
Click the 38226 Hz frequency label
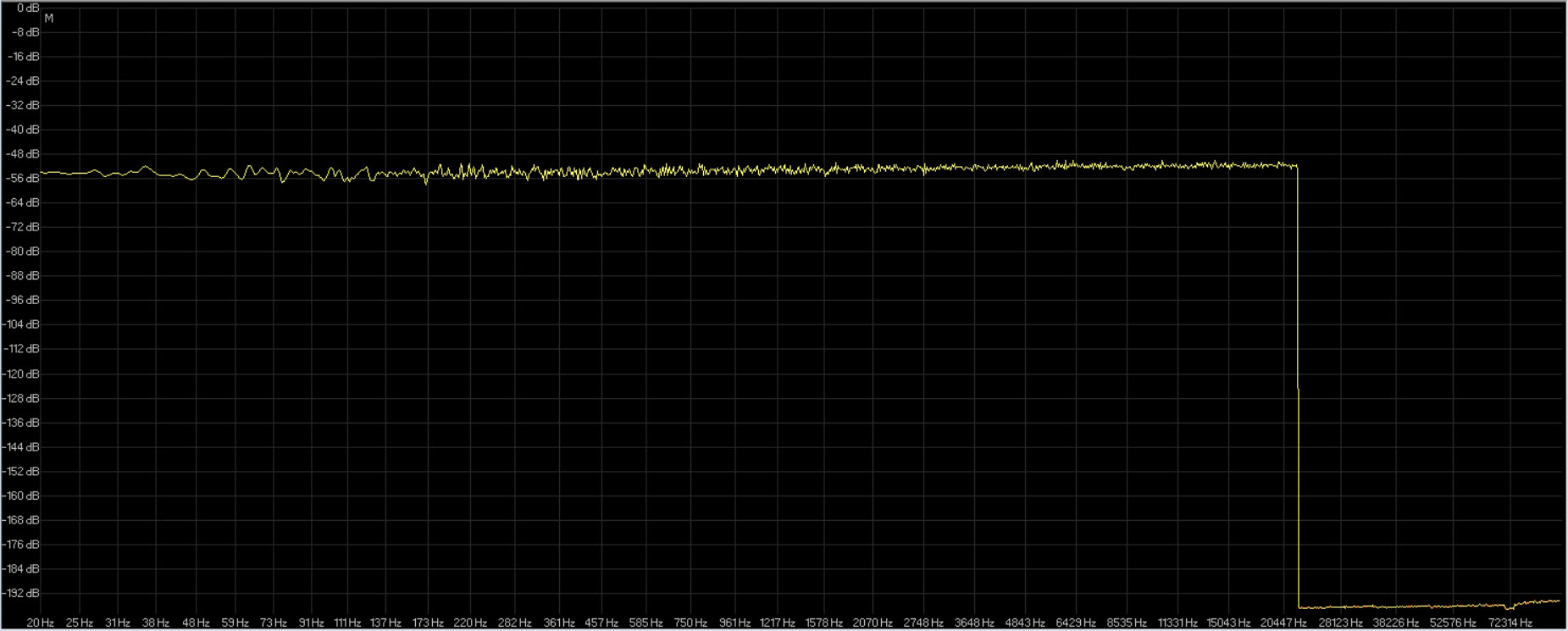[x=1395, y=623]
